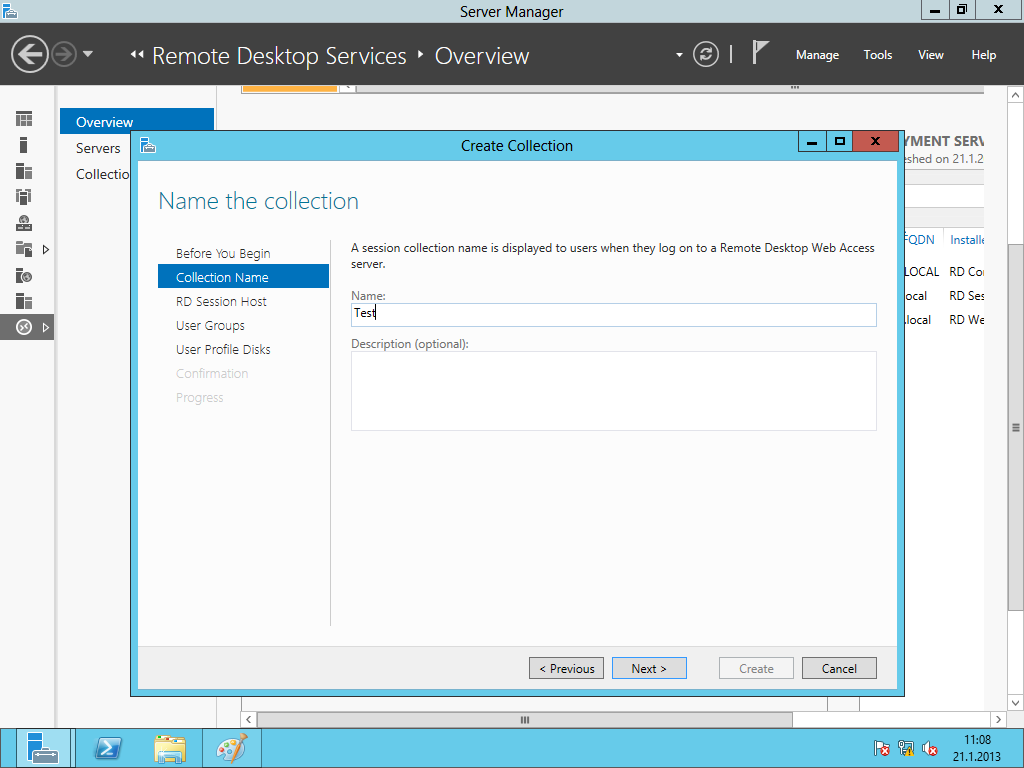Open the Manage menu

[817, 55]
